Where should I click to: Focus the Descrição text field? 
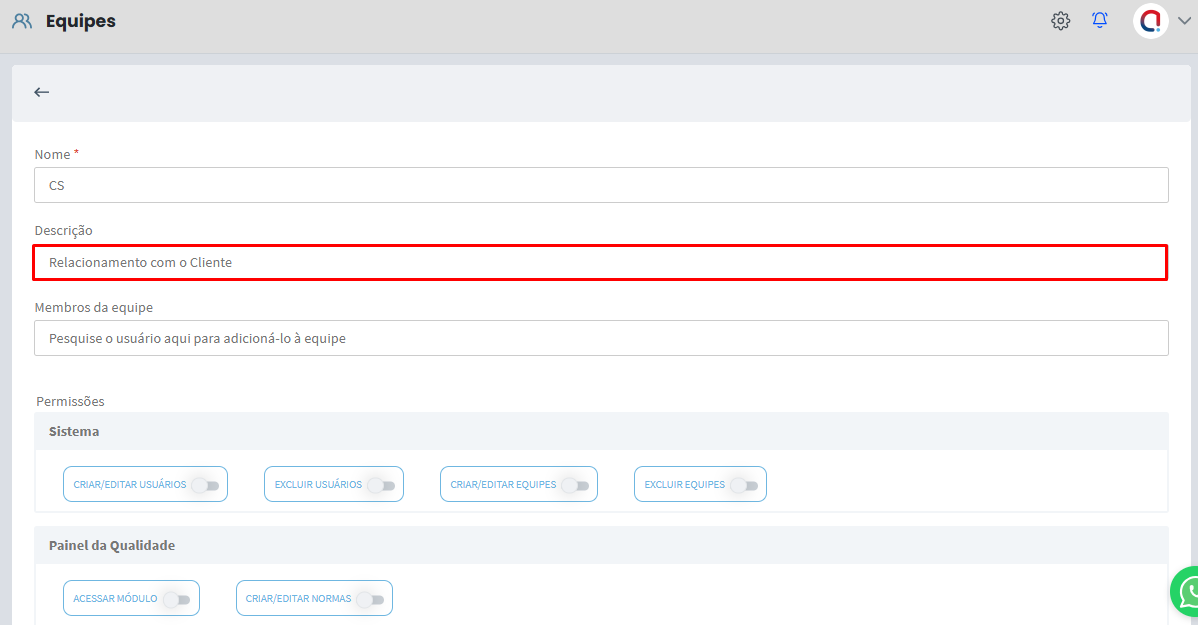click(x=600, y=262)
